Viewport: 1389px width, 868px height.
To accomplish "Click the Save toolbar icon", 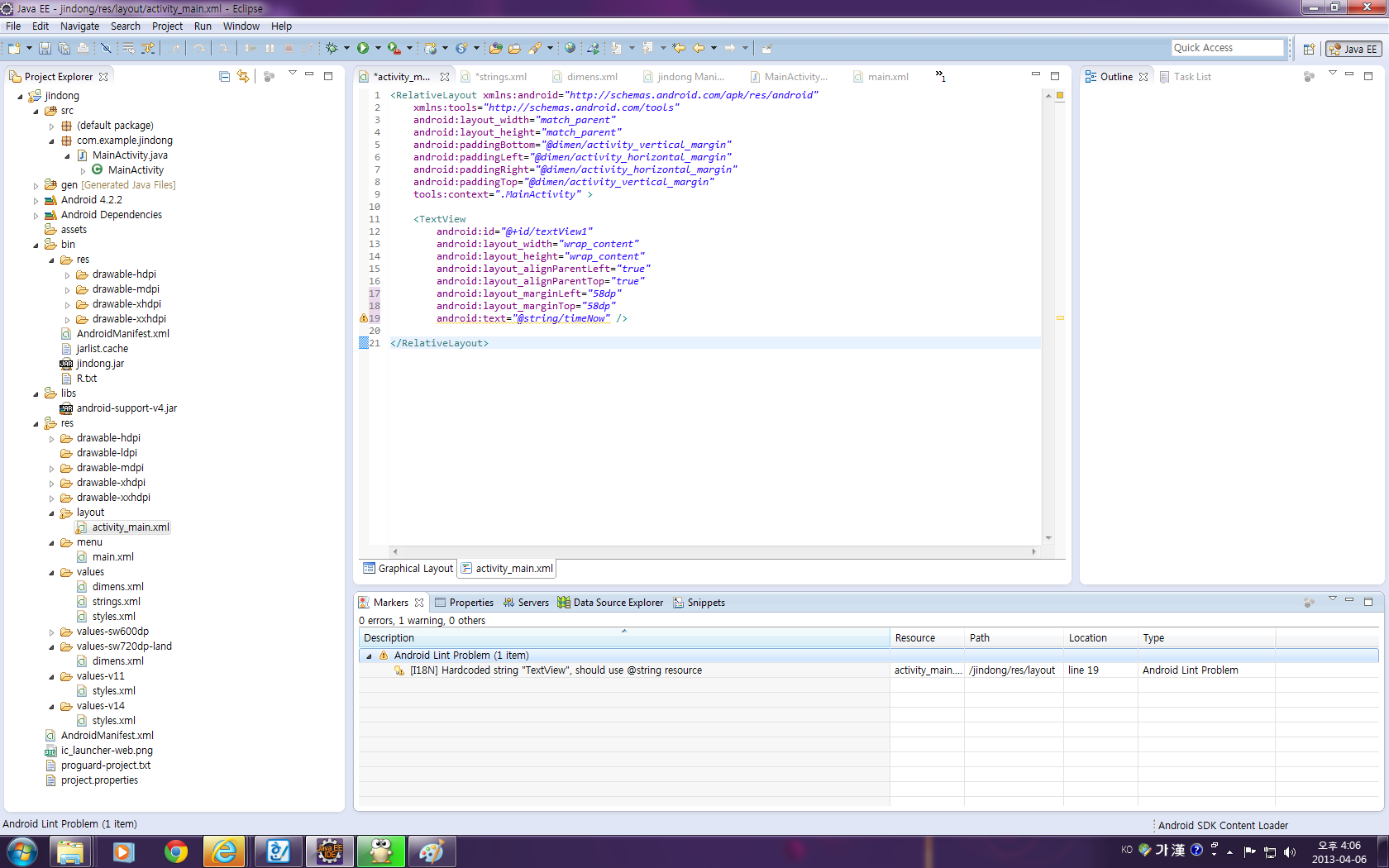I will (x=45, y=49).
